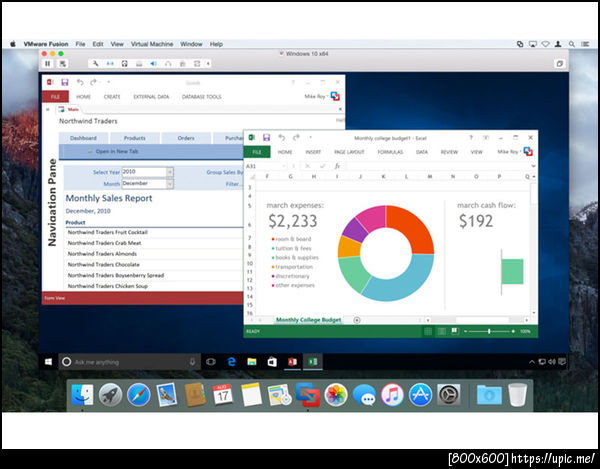Click the blue arrows network icon
Screen dimensions: 600x469
point(110,64)
